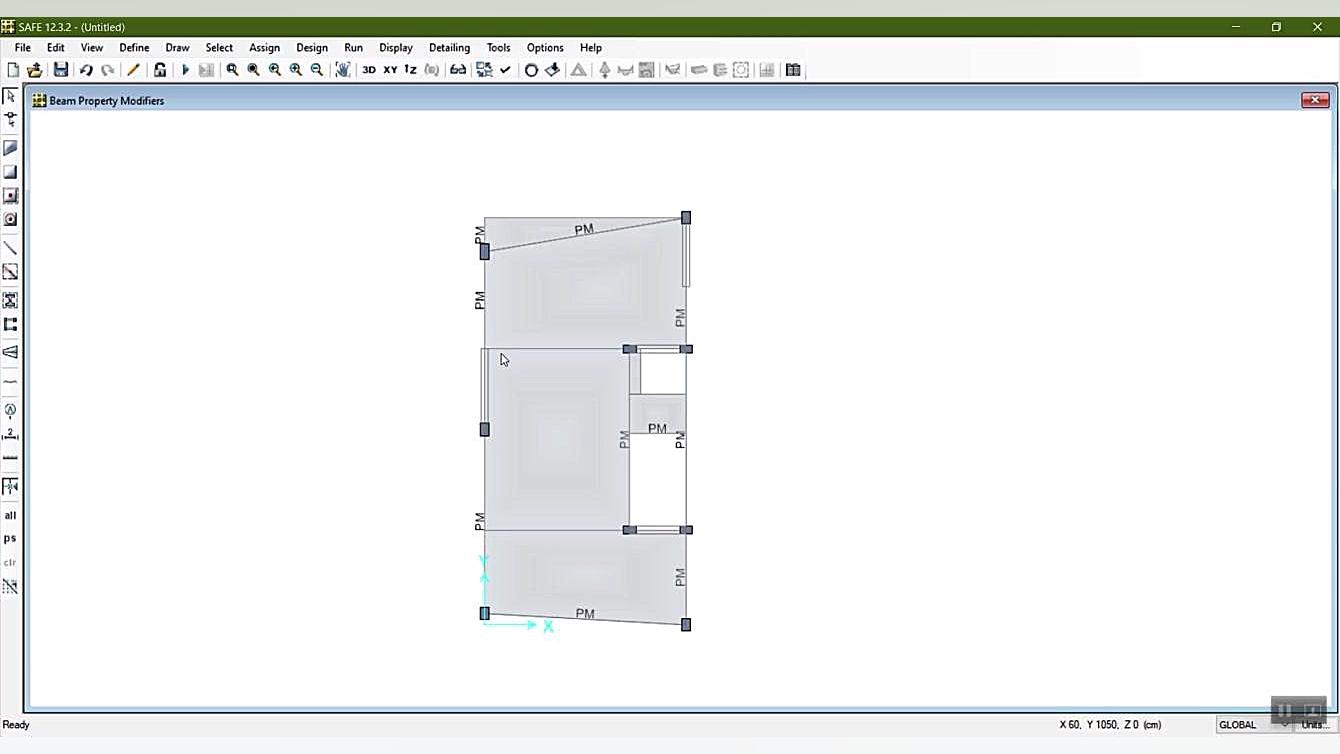Image resolution: width=1340 pixels, height=754 pixels.
Task: Open the Tools menu
Action: pos(498,47)
